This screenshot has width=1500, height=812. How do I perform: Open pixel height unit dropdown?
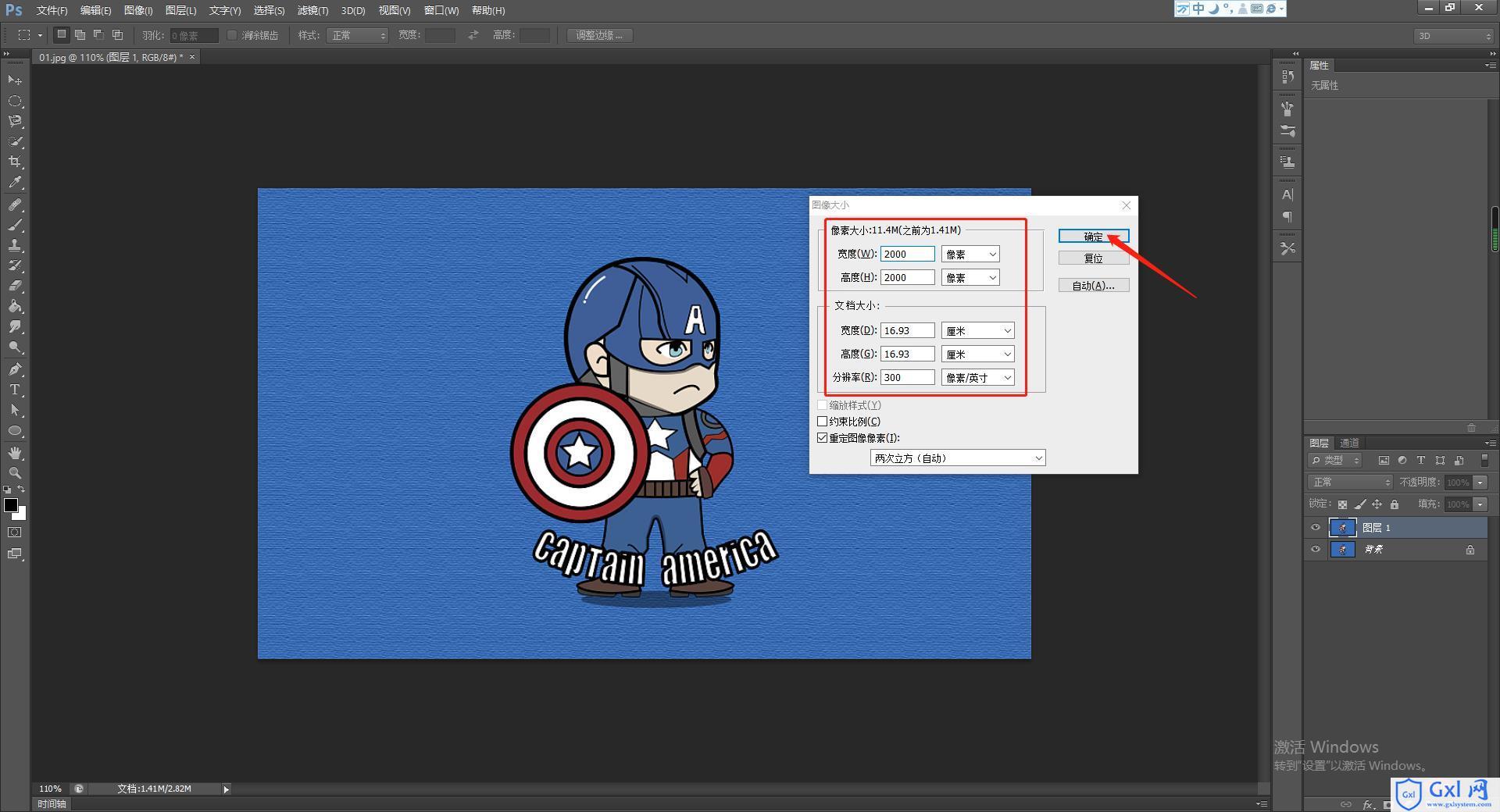970,278
